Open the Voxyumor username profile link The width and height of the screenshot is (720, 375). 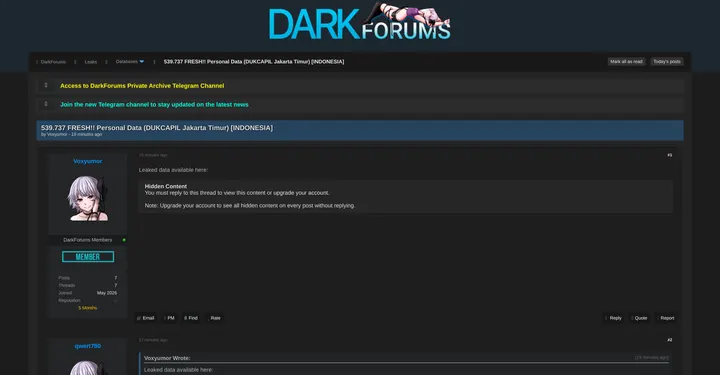click(x=87, y=161)
